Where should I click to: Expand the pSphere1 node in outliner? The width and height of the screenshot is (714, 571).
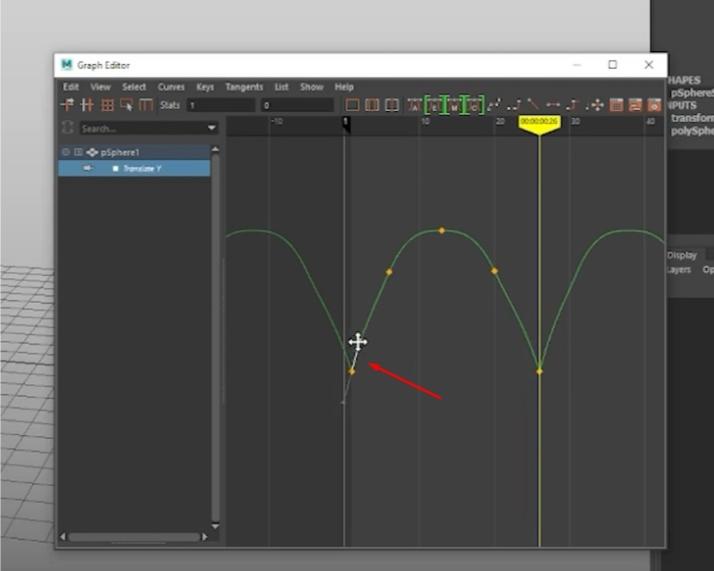[78, 152]
